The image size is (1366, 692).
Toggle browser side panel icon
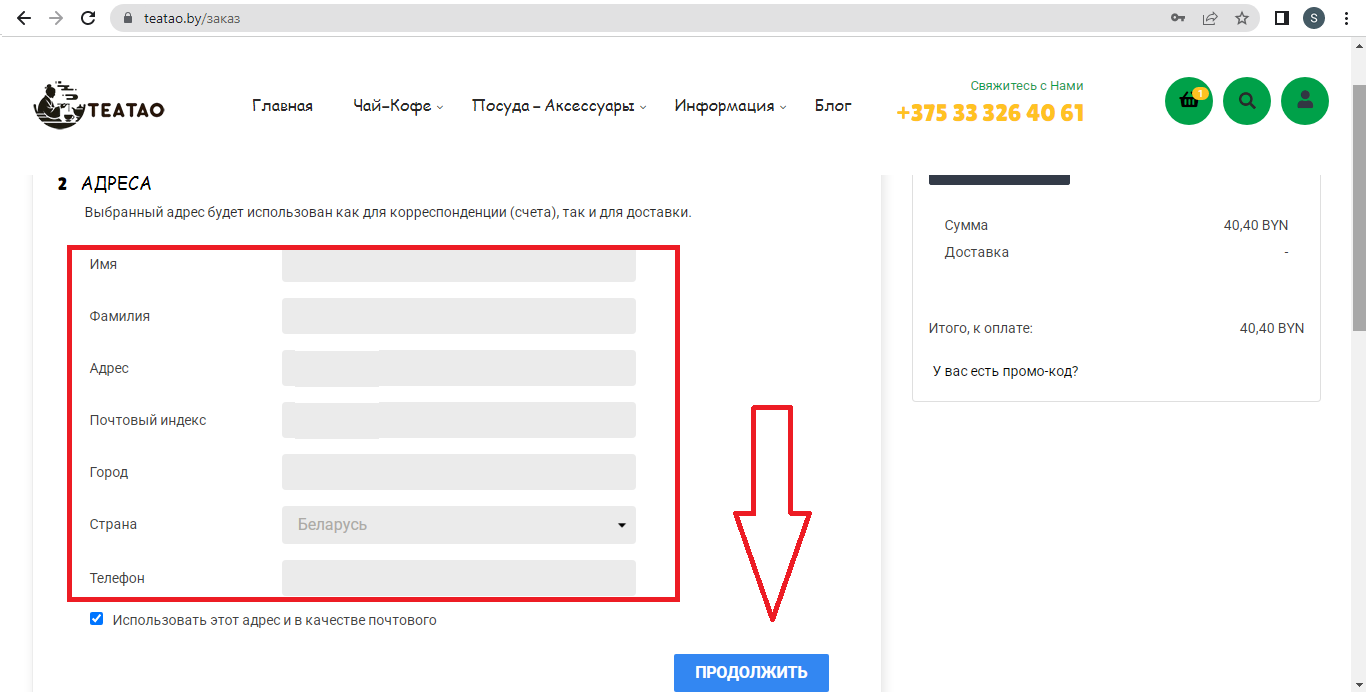[1281, 18]
